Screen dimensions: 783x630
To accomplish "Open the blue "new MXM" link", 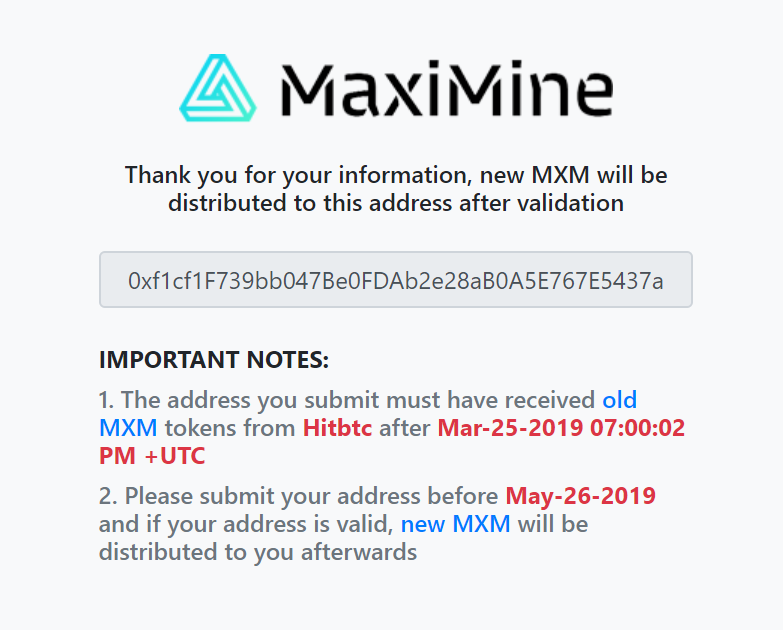I will pos(455,524).
